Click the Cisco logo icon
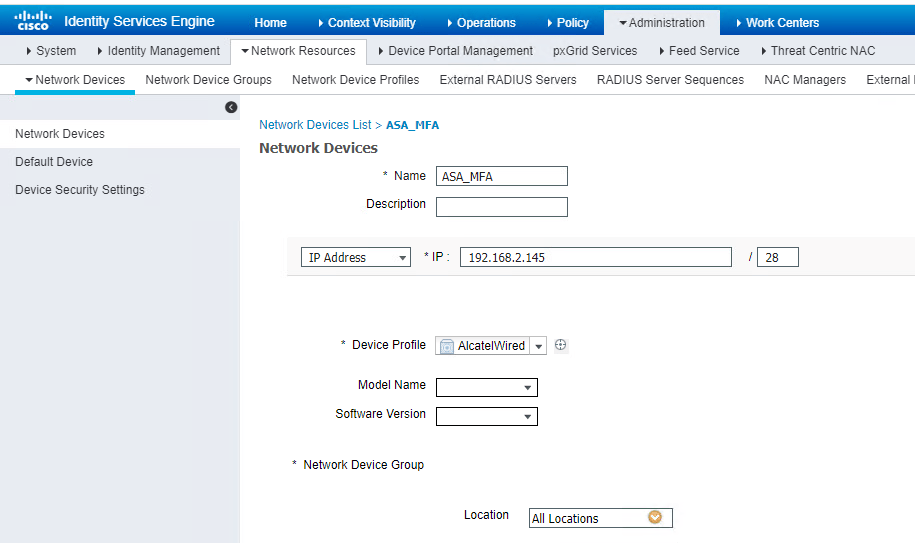The width and height of the screenshot is (915, 544). pos(33,21)
